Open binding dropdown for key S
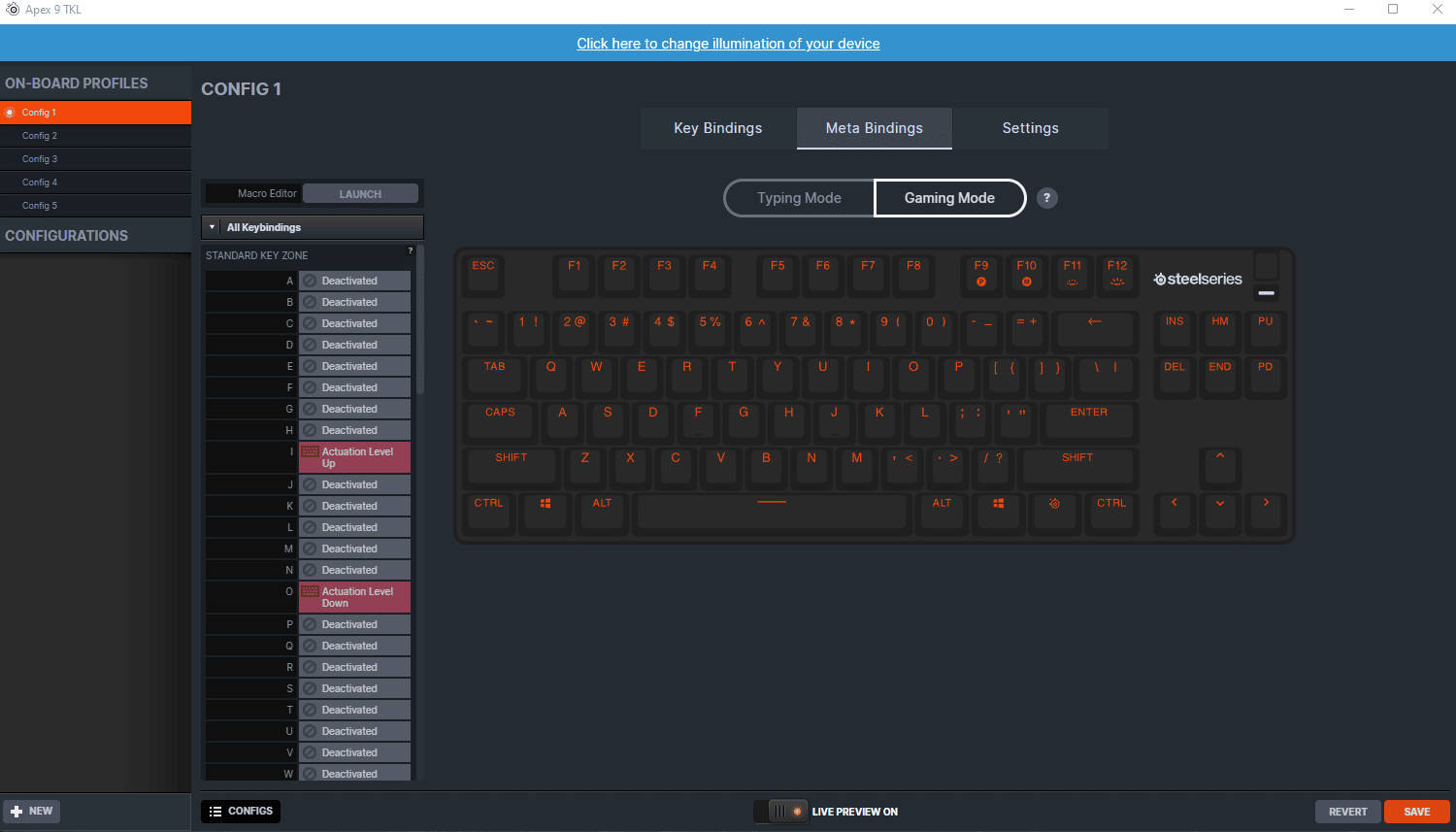Screen dimensions: 1456x832 coord(354,688)
